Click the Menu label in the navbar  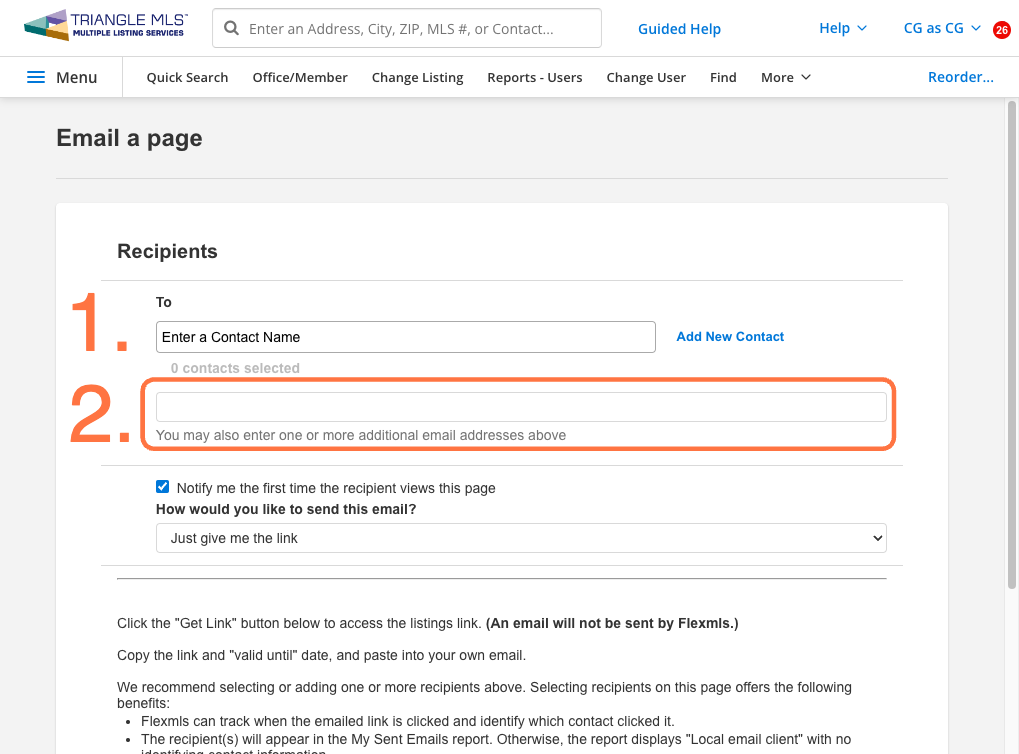77,77
